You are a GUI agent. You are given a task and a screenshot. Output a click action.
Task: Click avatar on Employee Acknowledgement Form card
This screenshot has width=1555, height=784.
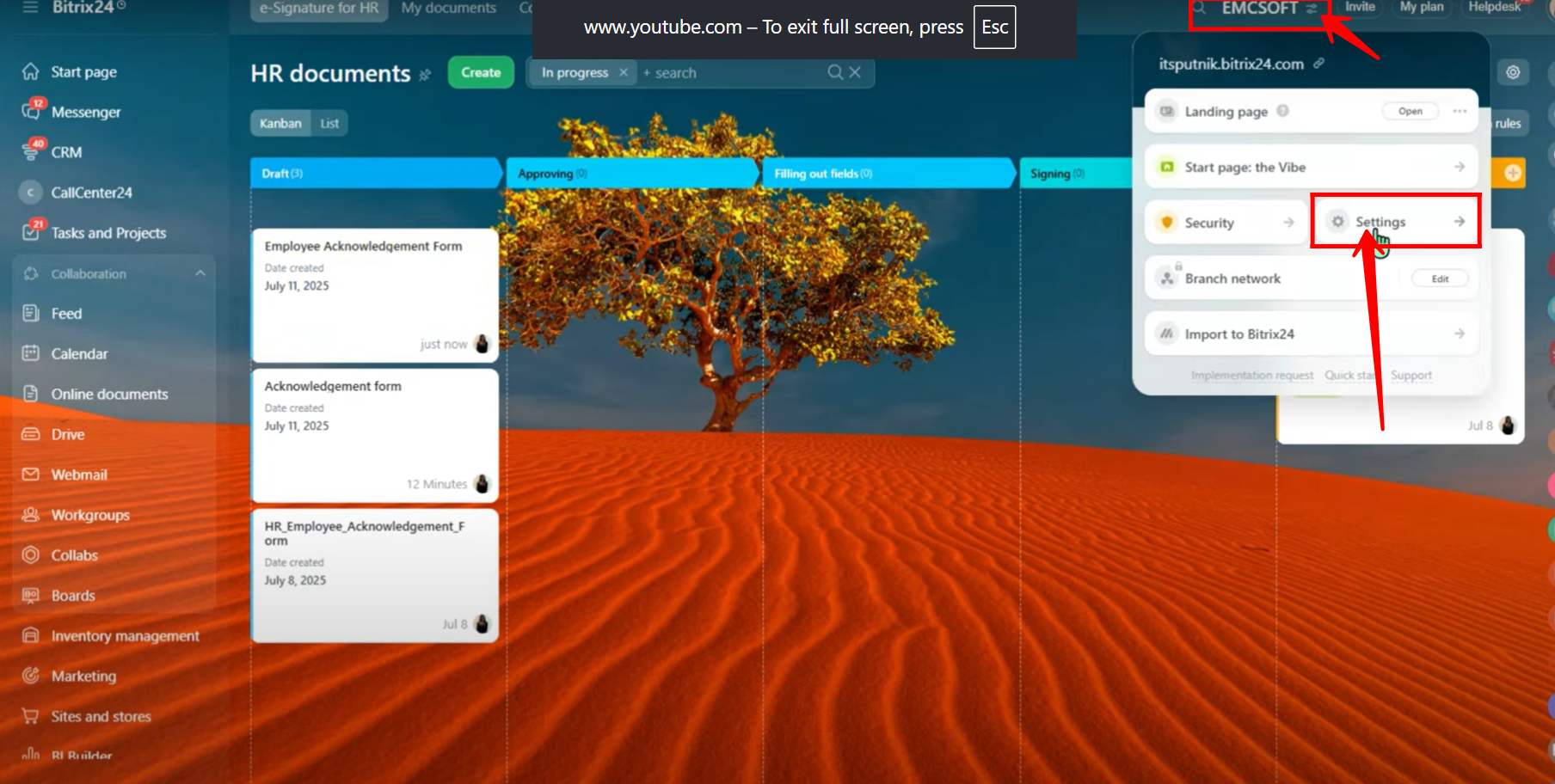click(x=482, y=344)
